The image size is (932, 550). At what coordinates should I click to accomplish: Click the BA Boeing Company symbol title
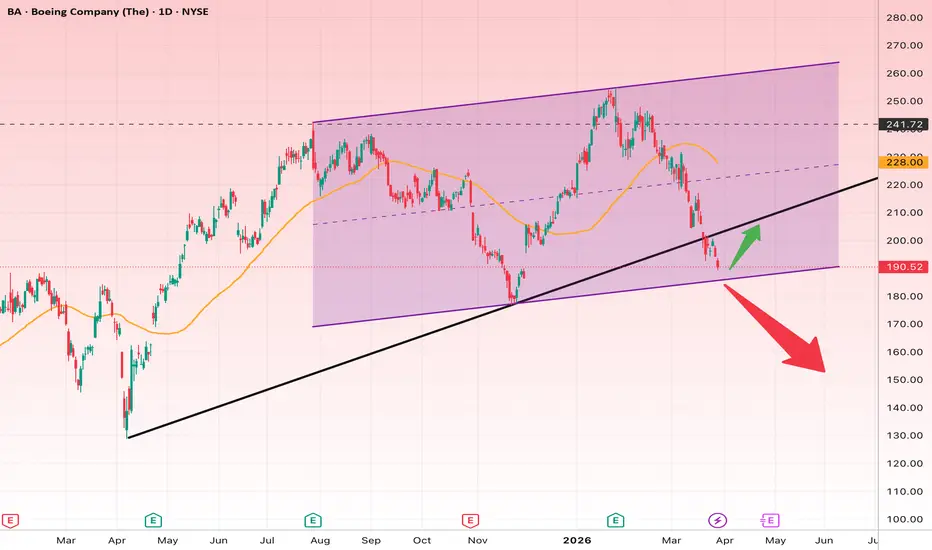(108, 11)
